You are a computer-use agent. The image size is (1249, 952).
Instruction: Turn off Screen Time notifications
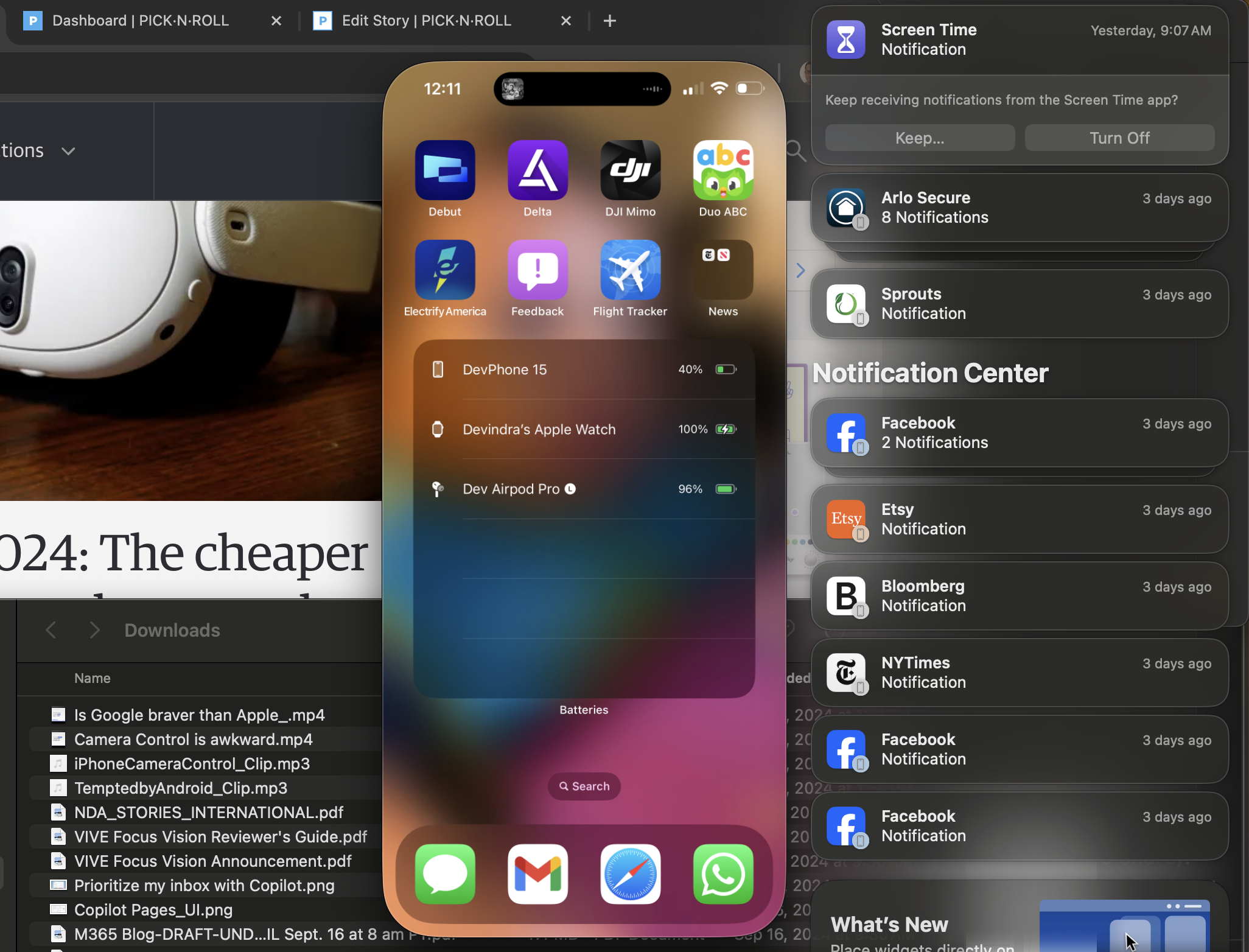point(1119,137)
